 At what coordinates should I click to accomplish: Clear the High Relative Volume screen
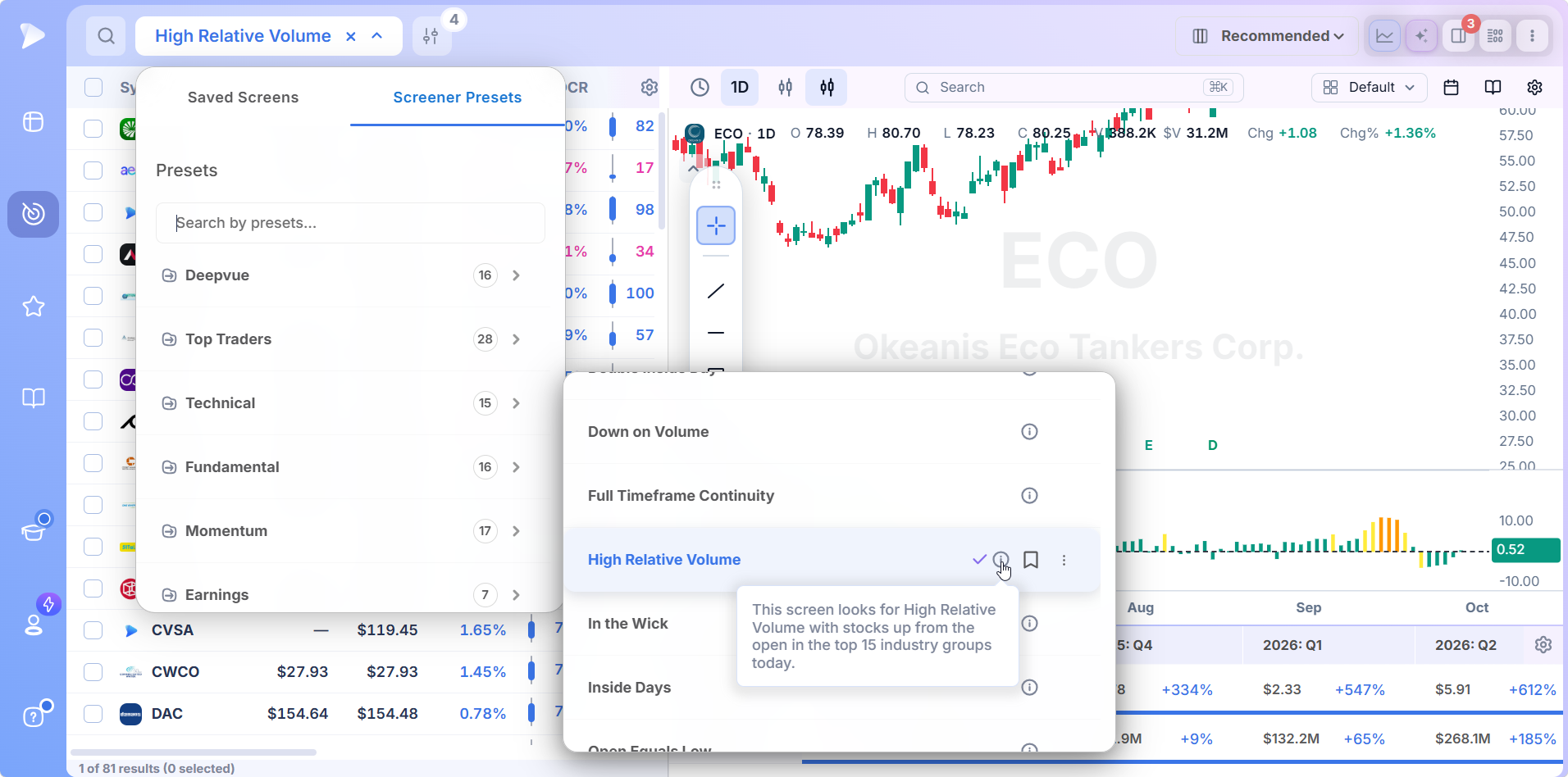pos(351,36)
